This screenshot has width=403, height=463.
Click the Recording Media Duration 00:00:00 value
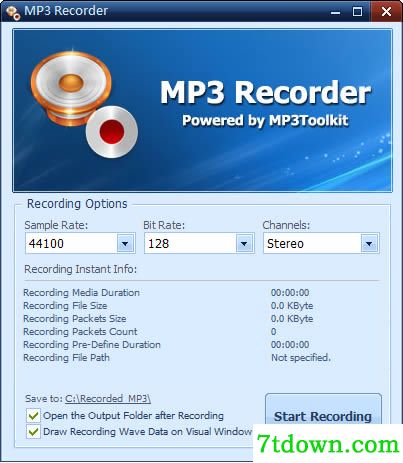[x=290, y=293]
